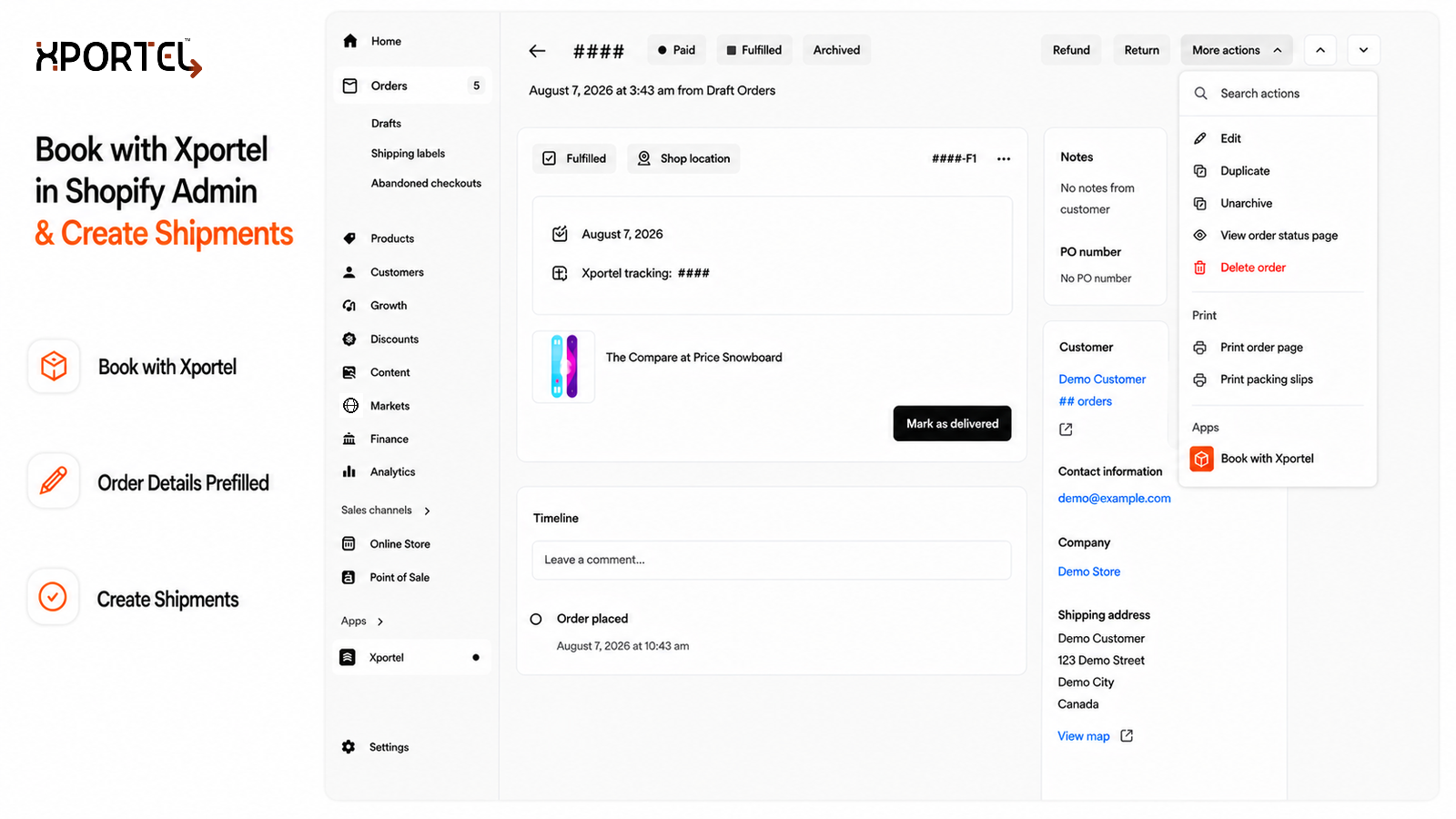This screenshot has width=1456, height=819.
Task: Click the Orders icon in sidebar
Action: point(350,86)
